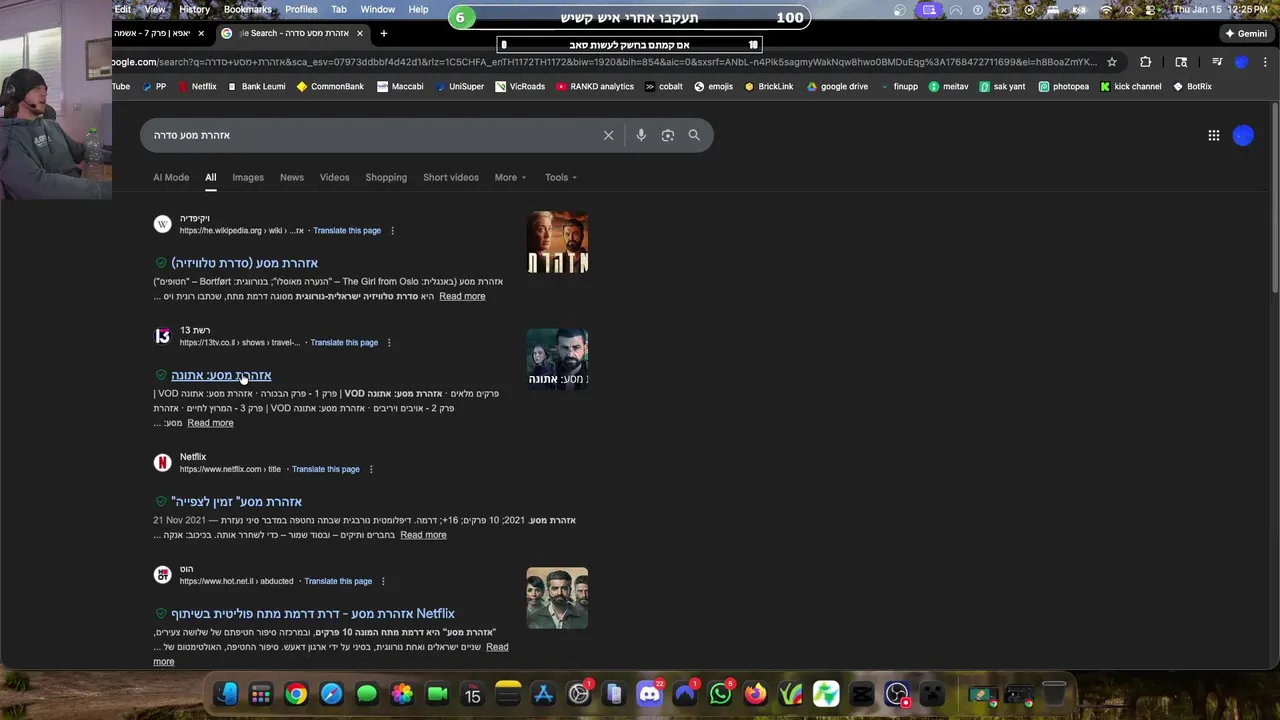
Task: Open the Profiles menu in menu bar
Action: coord(301,9)
